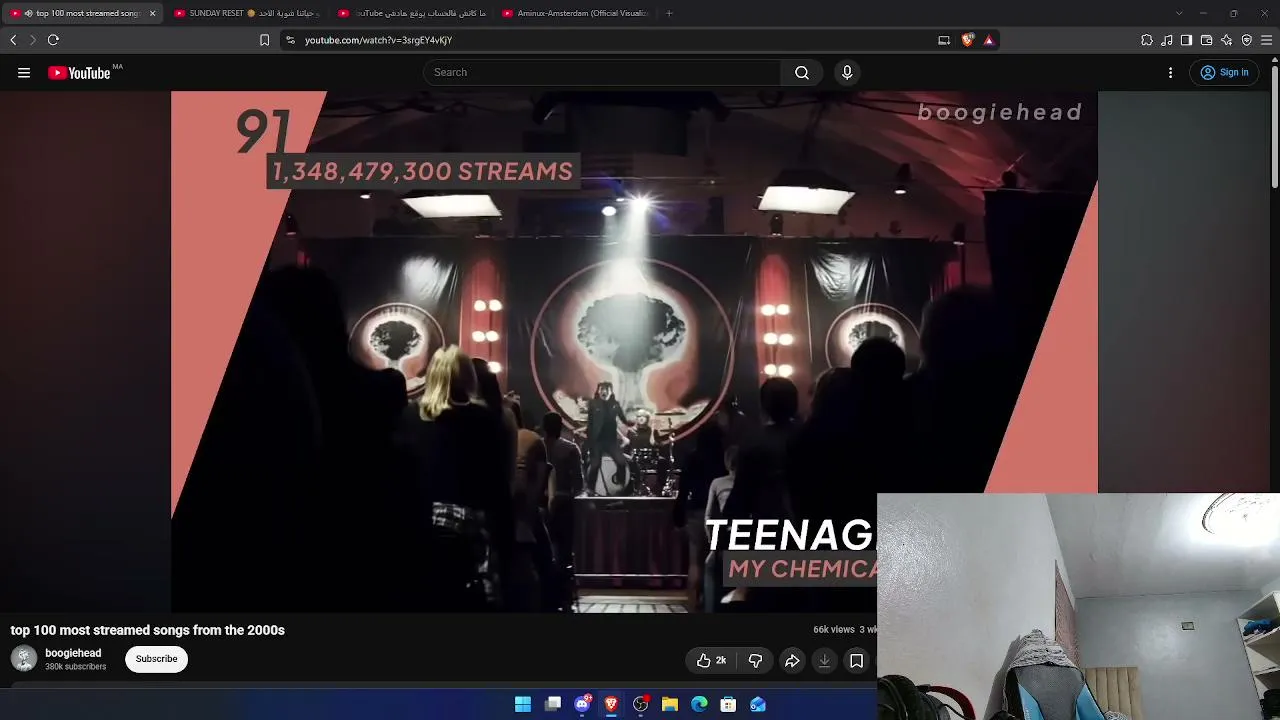Open a new browser tab
The image size is (1280, 720).
(x=669, y=13)
